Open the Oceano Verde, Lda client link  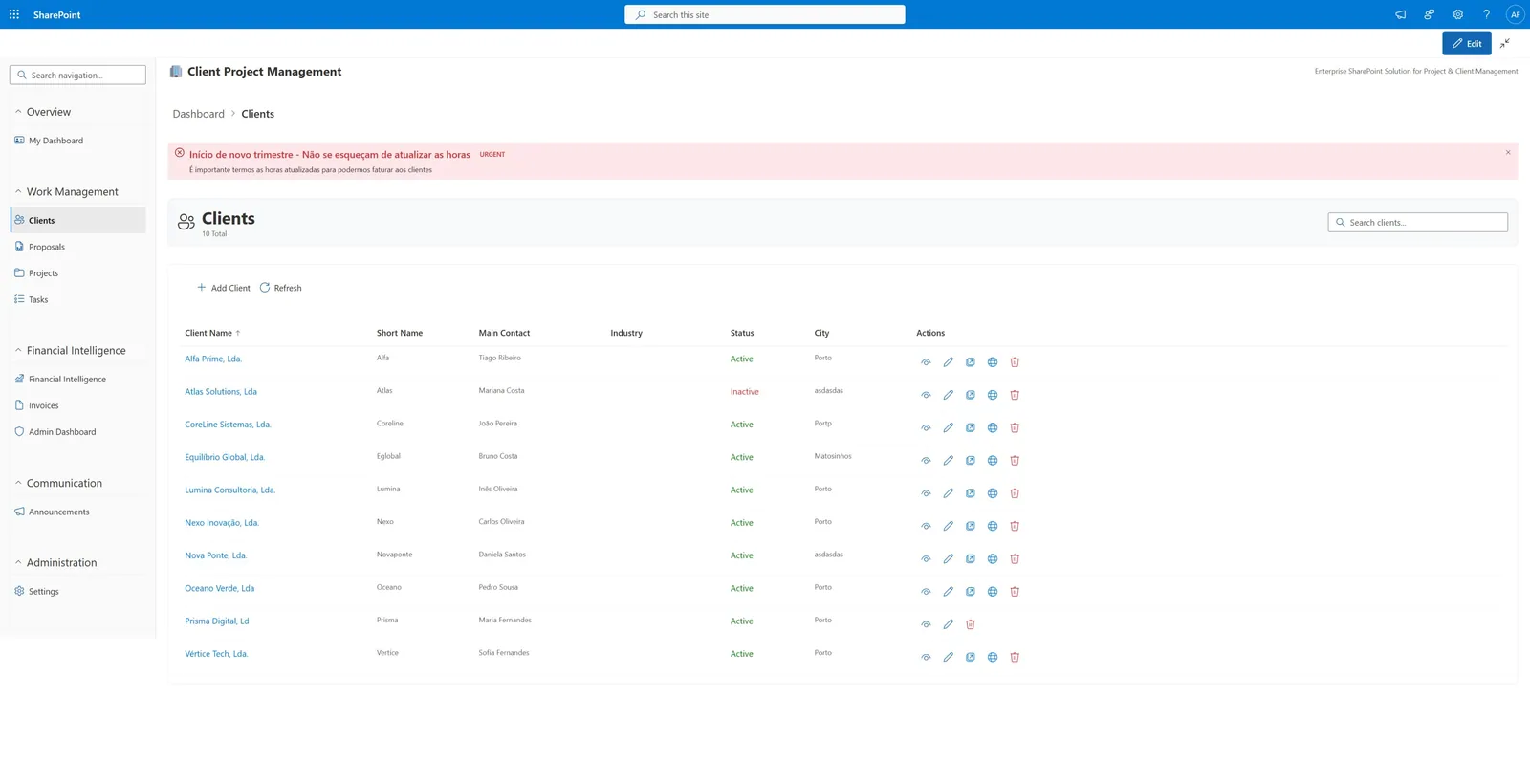(219, 588)
